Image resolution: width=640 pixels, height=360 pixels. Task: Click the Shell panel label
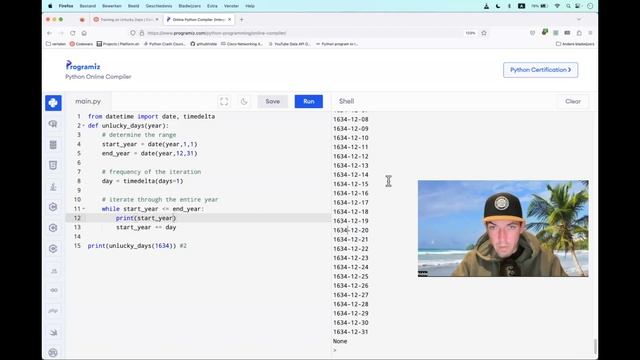tap(346, 101)
